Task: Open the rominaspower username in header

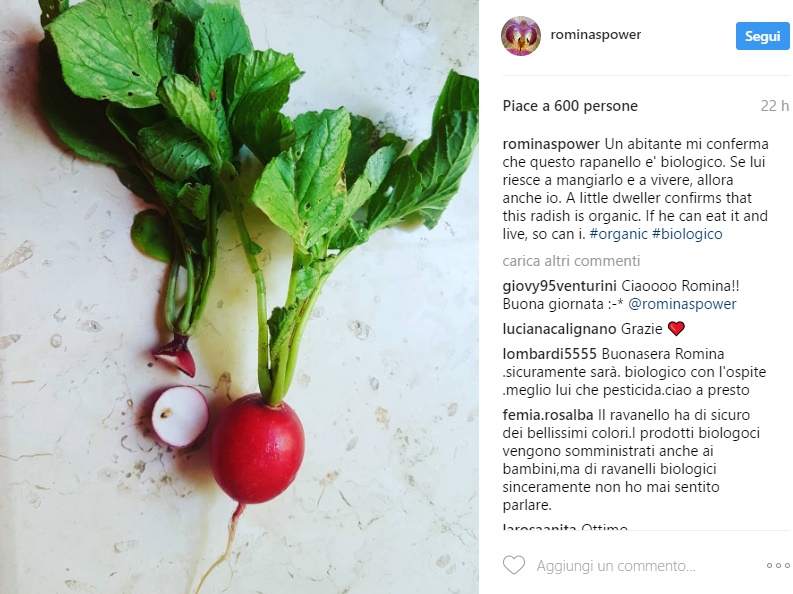Action: tap(596, 34)
